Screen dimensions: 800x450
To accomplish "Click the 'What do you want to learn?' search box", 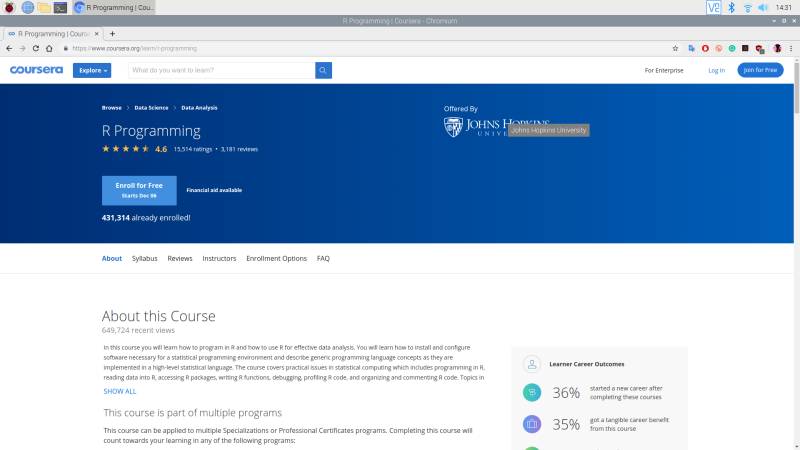I will 221,70.
